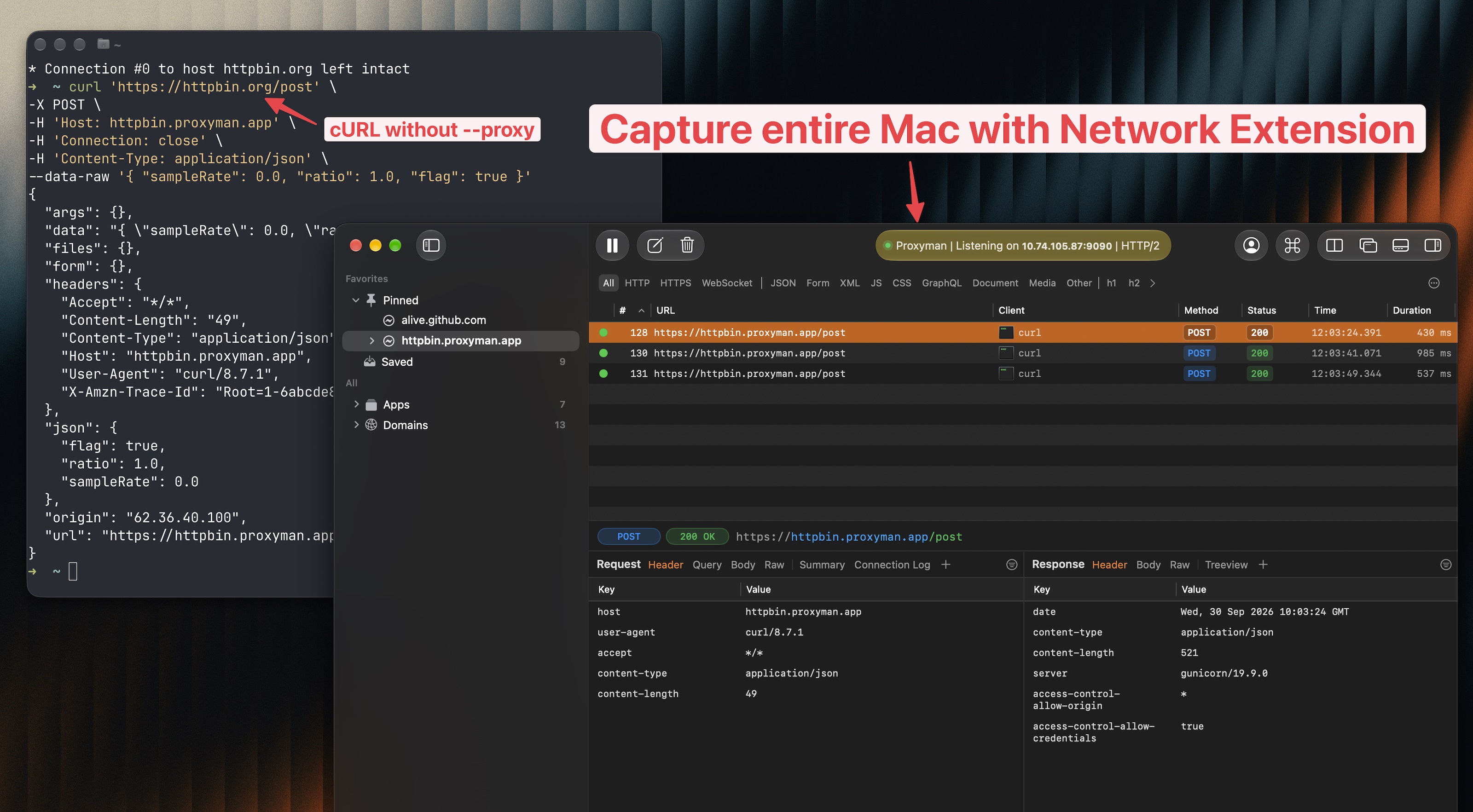The height and width of the screenshot is (812, 1473).
Task: Select the JSON filter
Action: (x=783, y=283)
